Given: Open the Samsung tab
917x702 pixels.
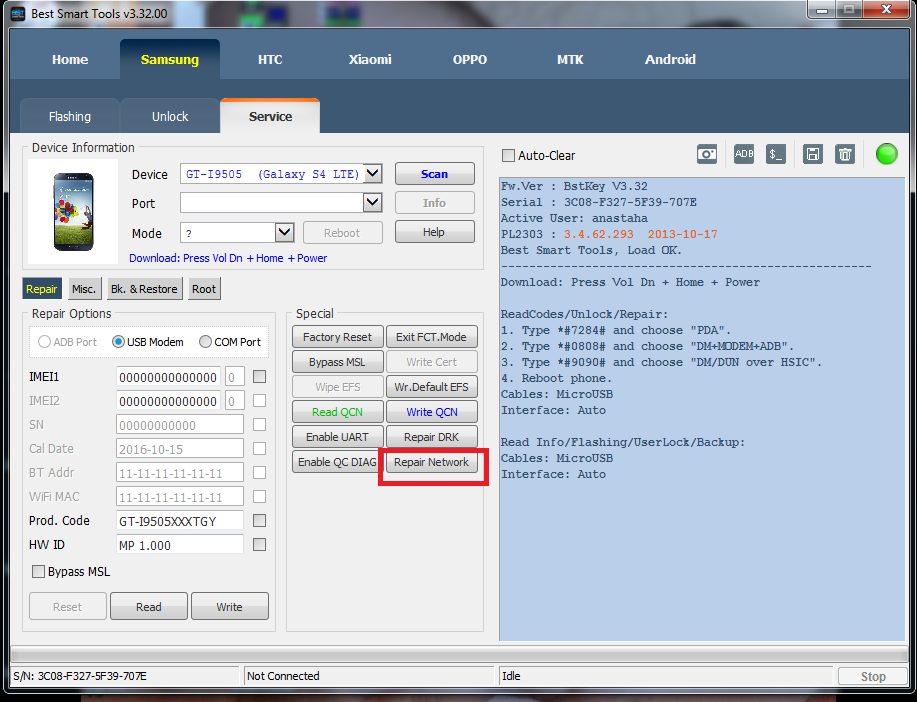Looking at the screenshot, I should 170,60.
